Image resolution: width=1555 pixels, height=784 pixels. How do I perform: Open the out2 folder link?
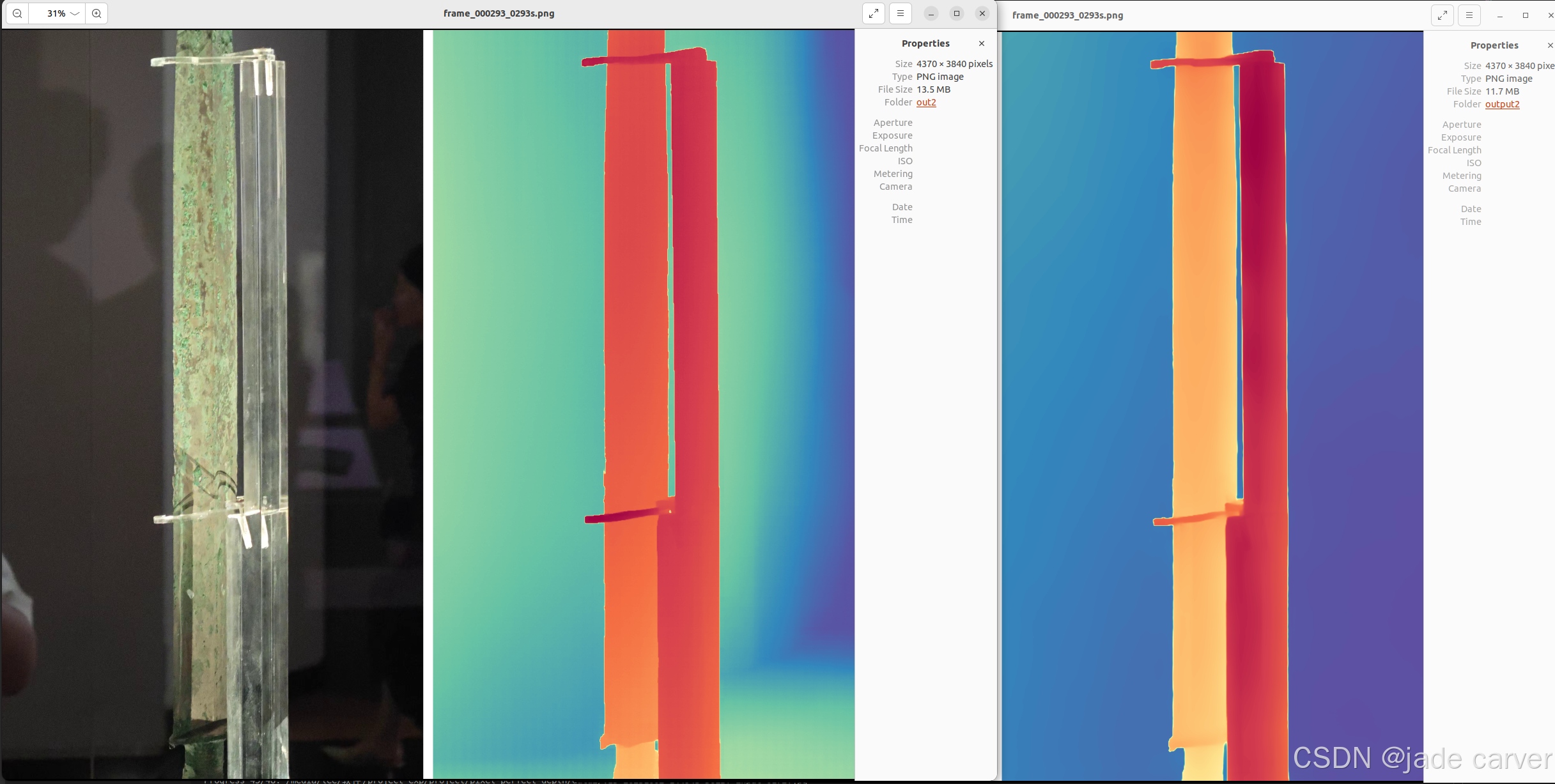pos(926,102)
